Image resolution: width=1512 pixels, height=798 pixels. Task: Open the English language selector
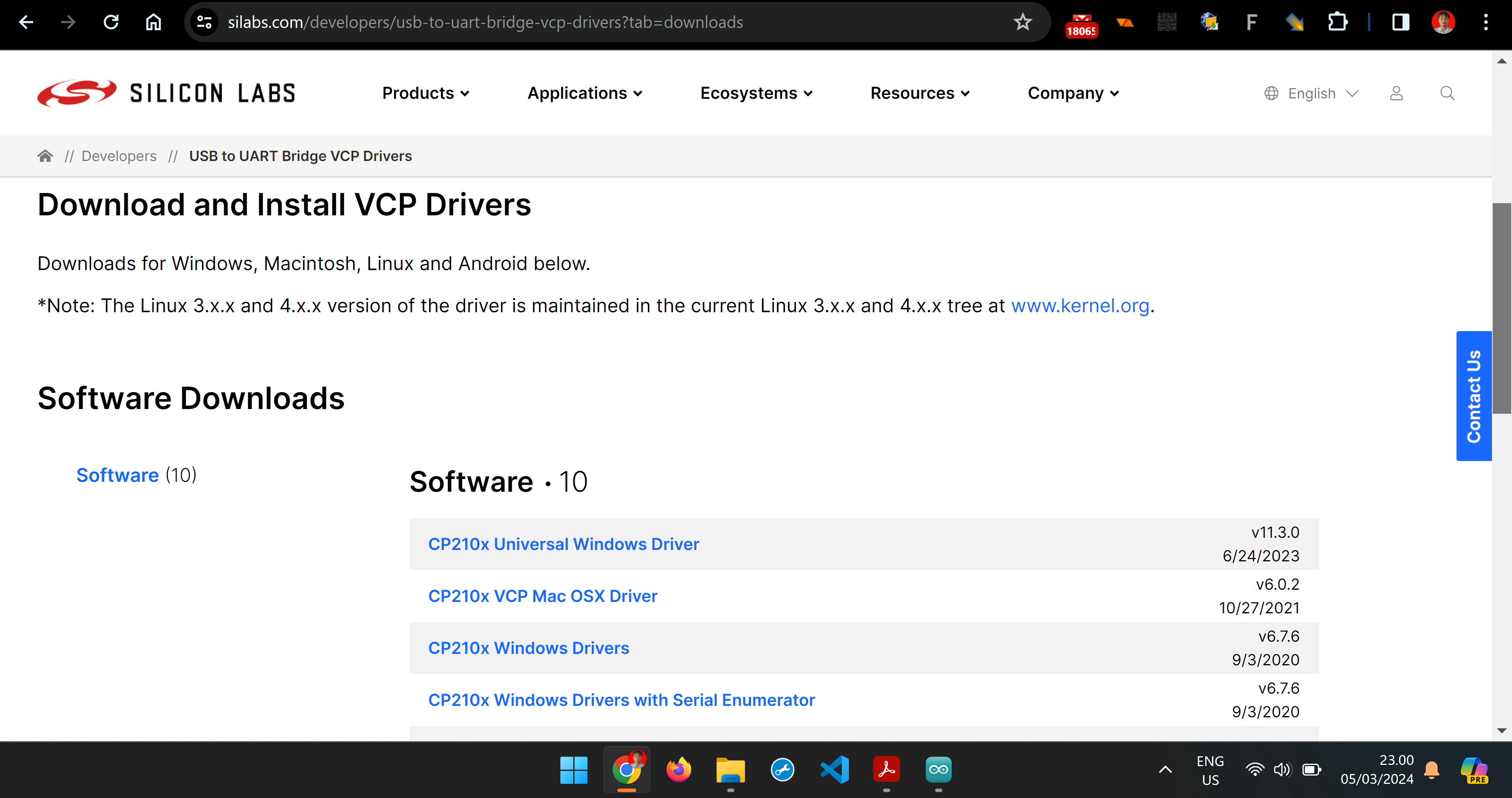[x=1311, y=93]
